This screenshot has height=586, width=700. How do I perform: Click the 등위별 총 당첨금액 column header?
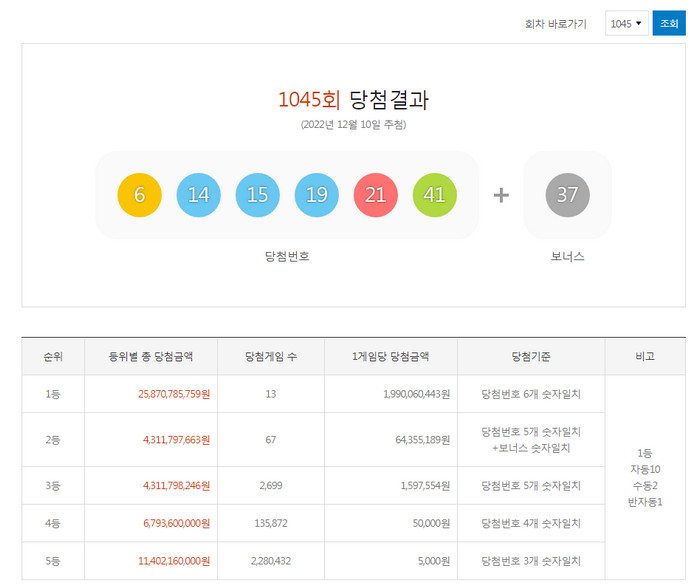point(151,356)
